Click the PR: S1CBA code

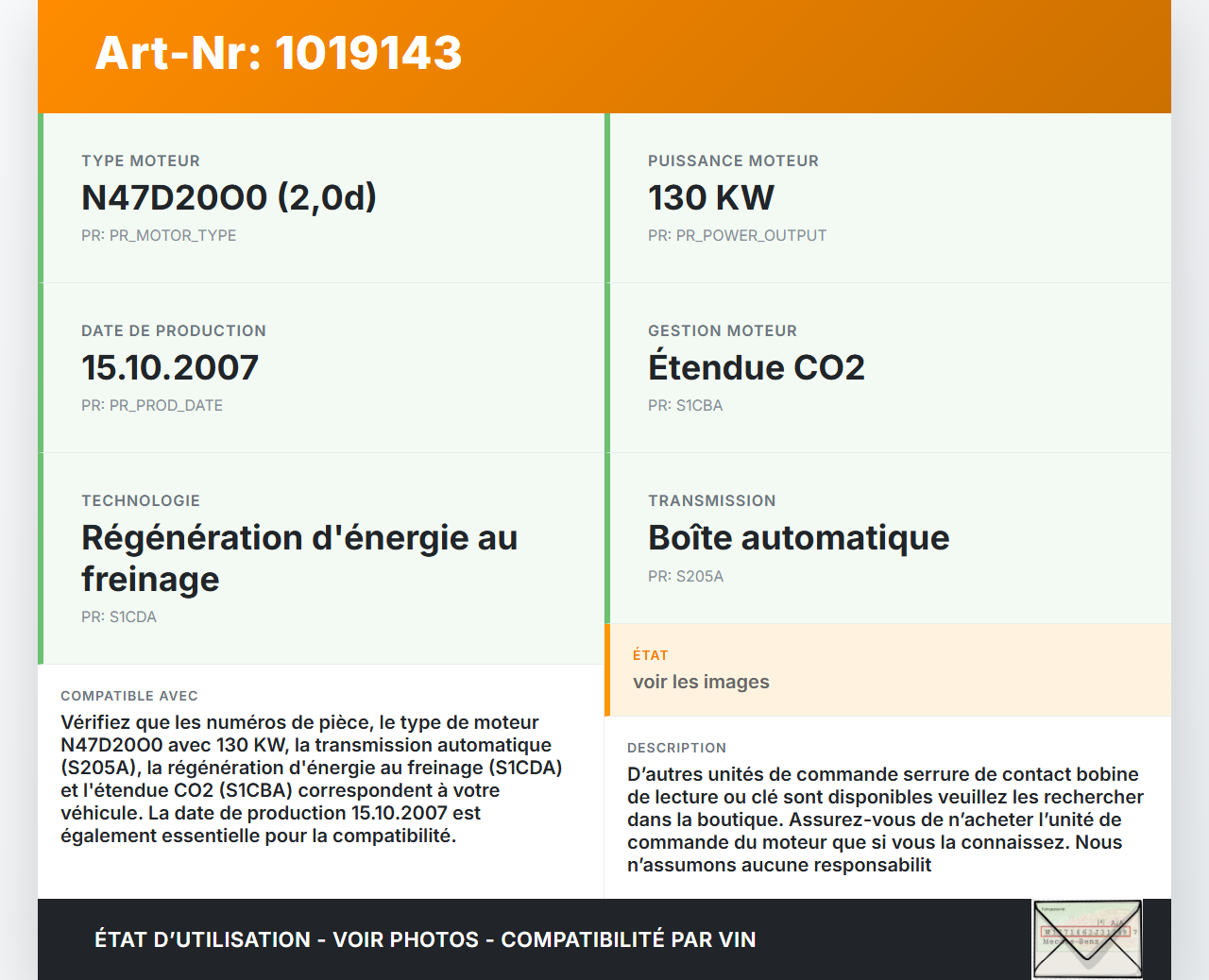(685, 405)
